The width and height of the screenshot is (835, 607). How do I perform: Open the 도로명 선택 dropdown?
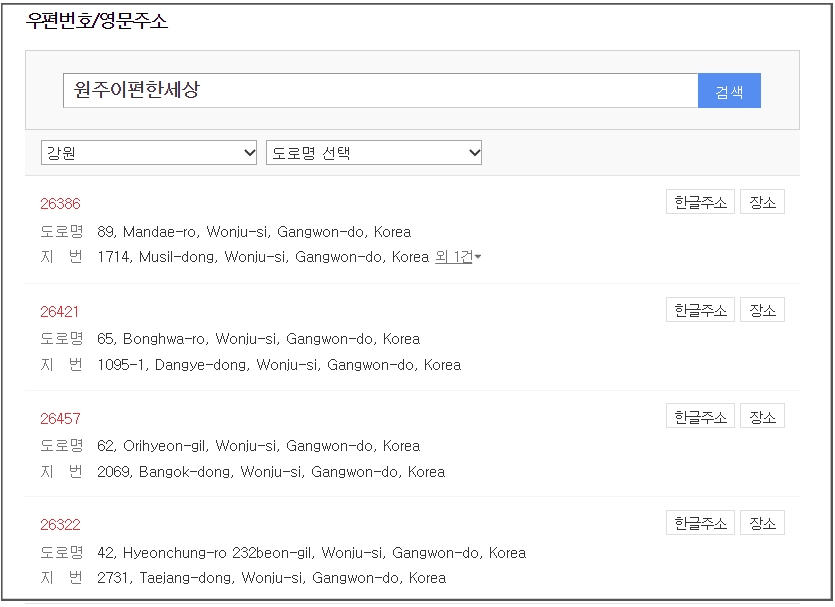374,153
